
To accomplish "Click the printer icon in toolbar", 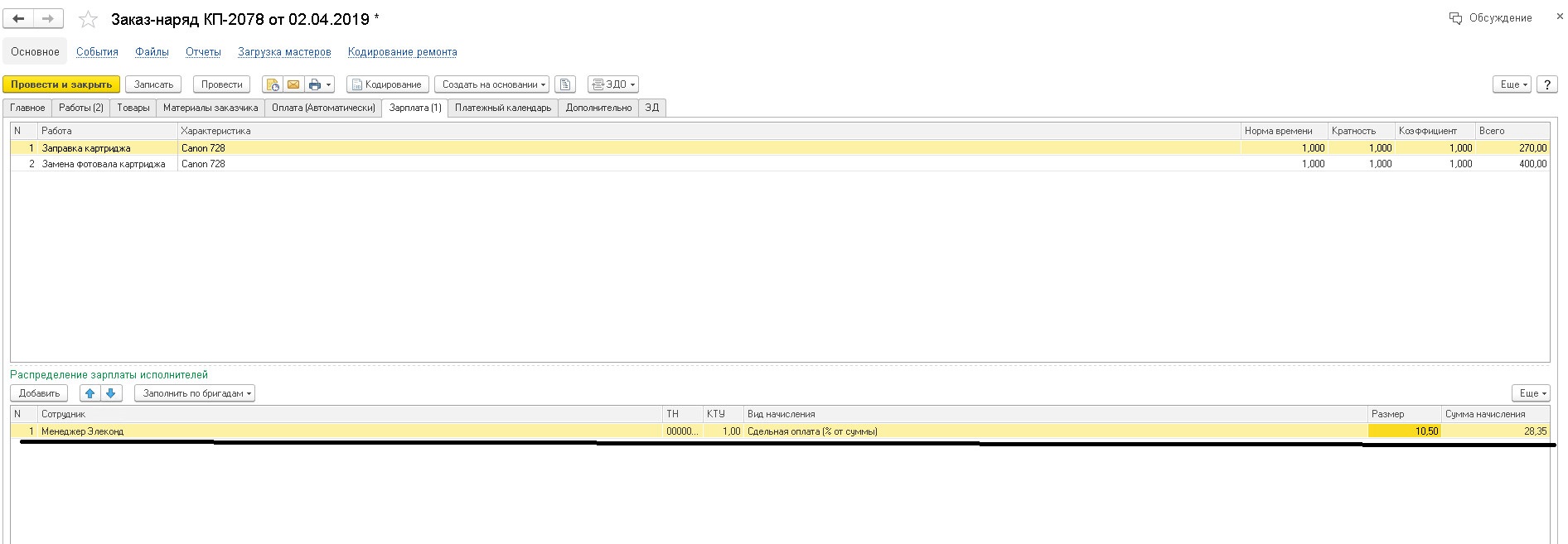I will click(315, 84).
